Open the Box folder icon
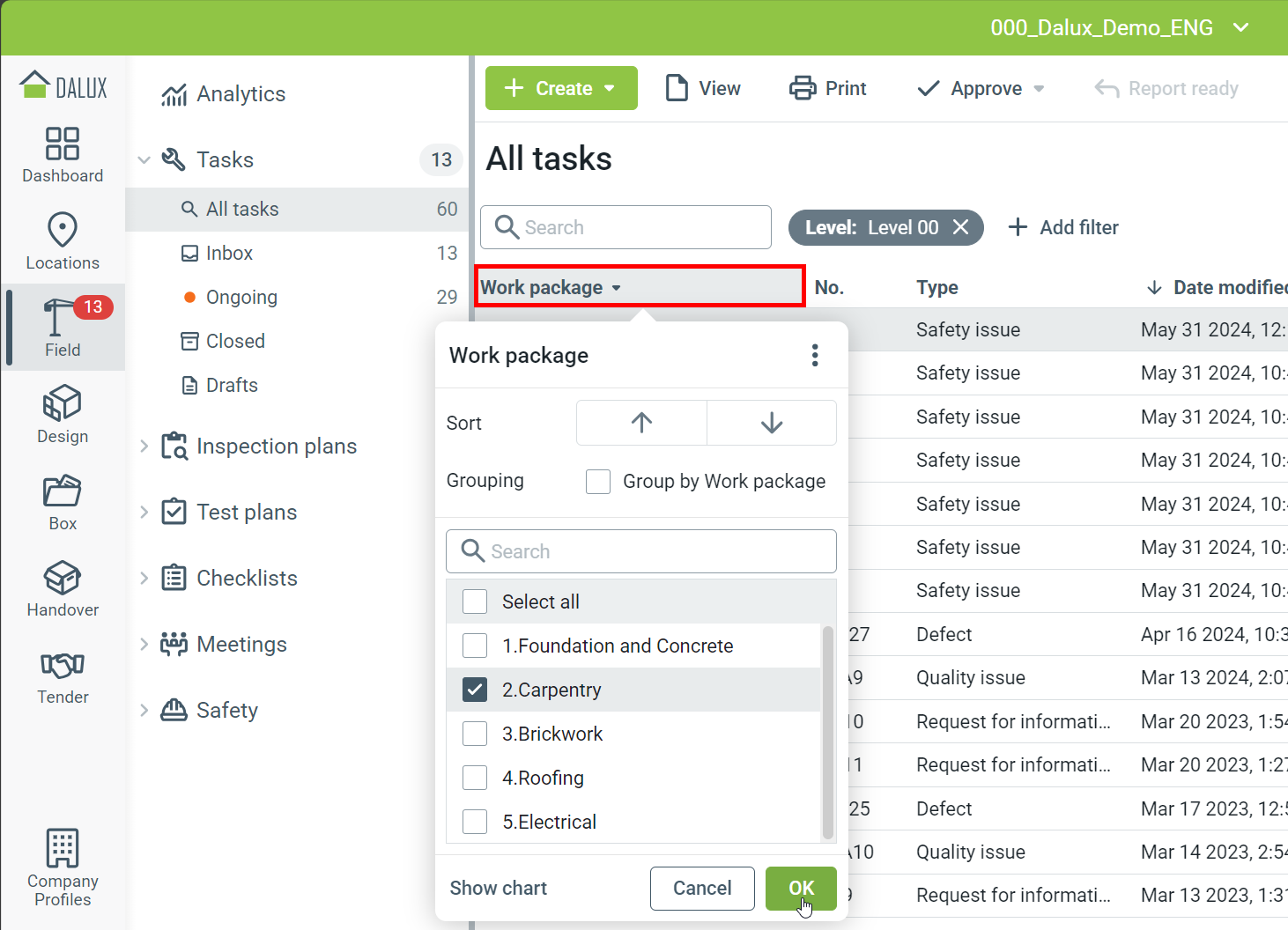Viewport: 1288px width, 930px height. (63, 491)
